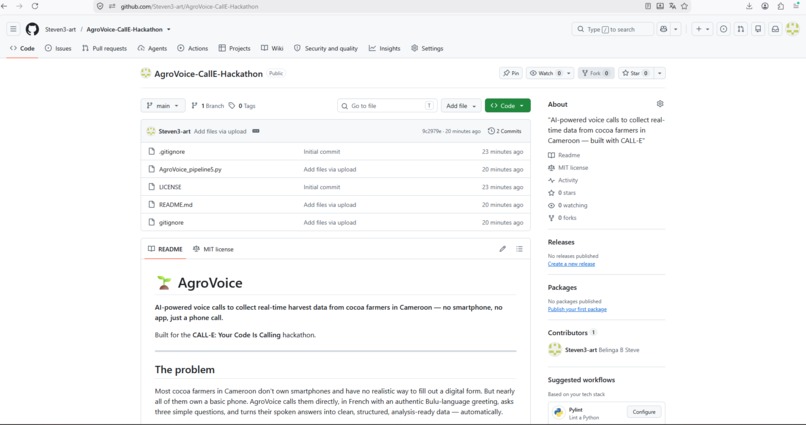Open the Activity link in About
806x425 pixels.
click(568, 180)
